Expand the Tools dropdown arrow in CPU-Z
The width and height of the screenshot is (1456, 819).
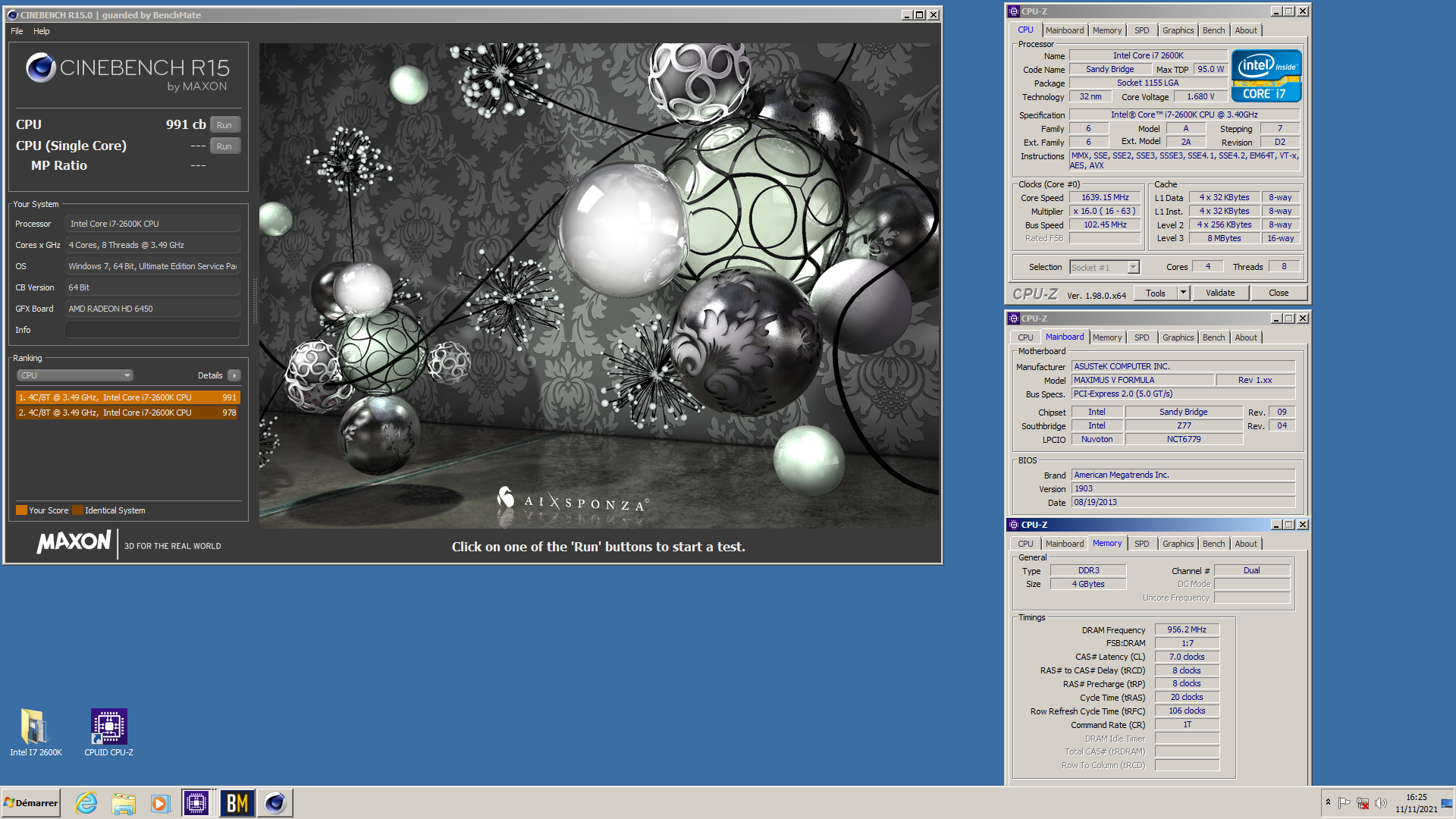click(1183, 293)
